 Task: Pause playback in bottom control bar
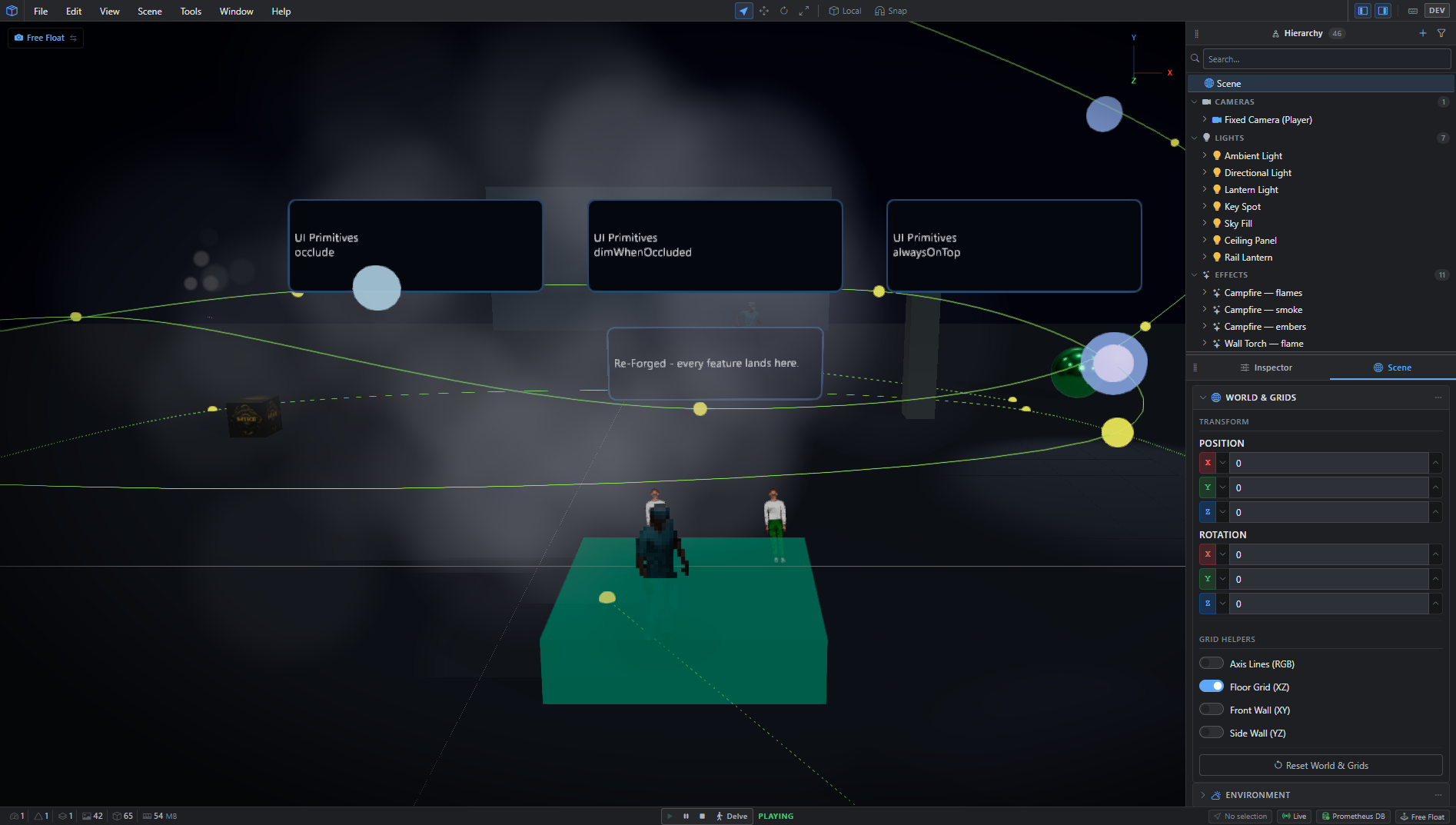(x=686, y=816)
